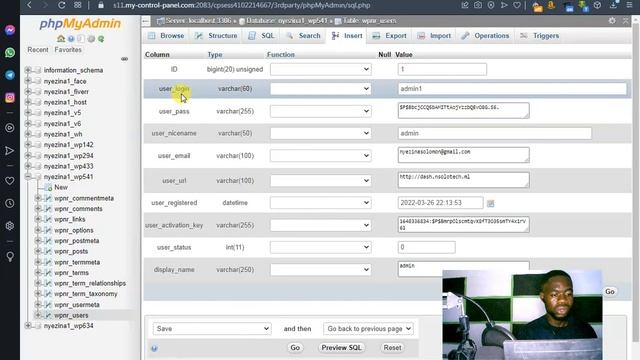Click the phpMyAdmin logo
Screen dimensions: 640x360
80,24
